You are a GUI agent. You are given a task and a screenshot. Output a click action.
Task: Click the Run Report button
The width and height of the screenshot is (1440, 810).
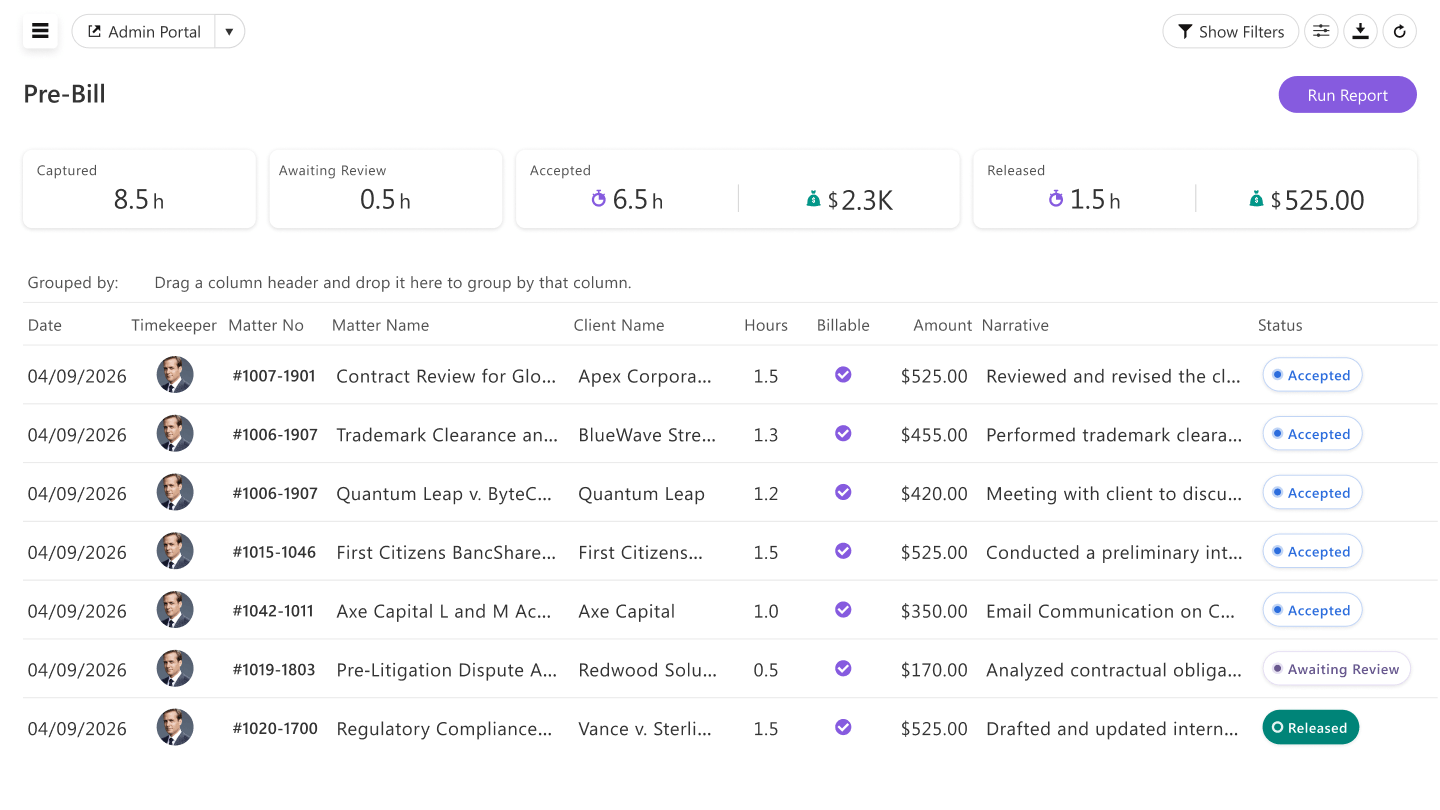coord(1347,95)
